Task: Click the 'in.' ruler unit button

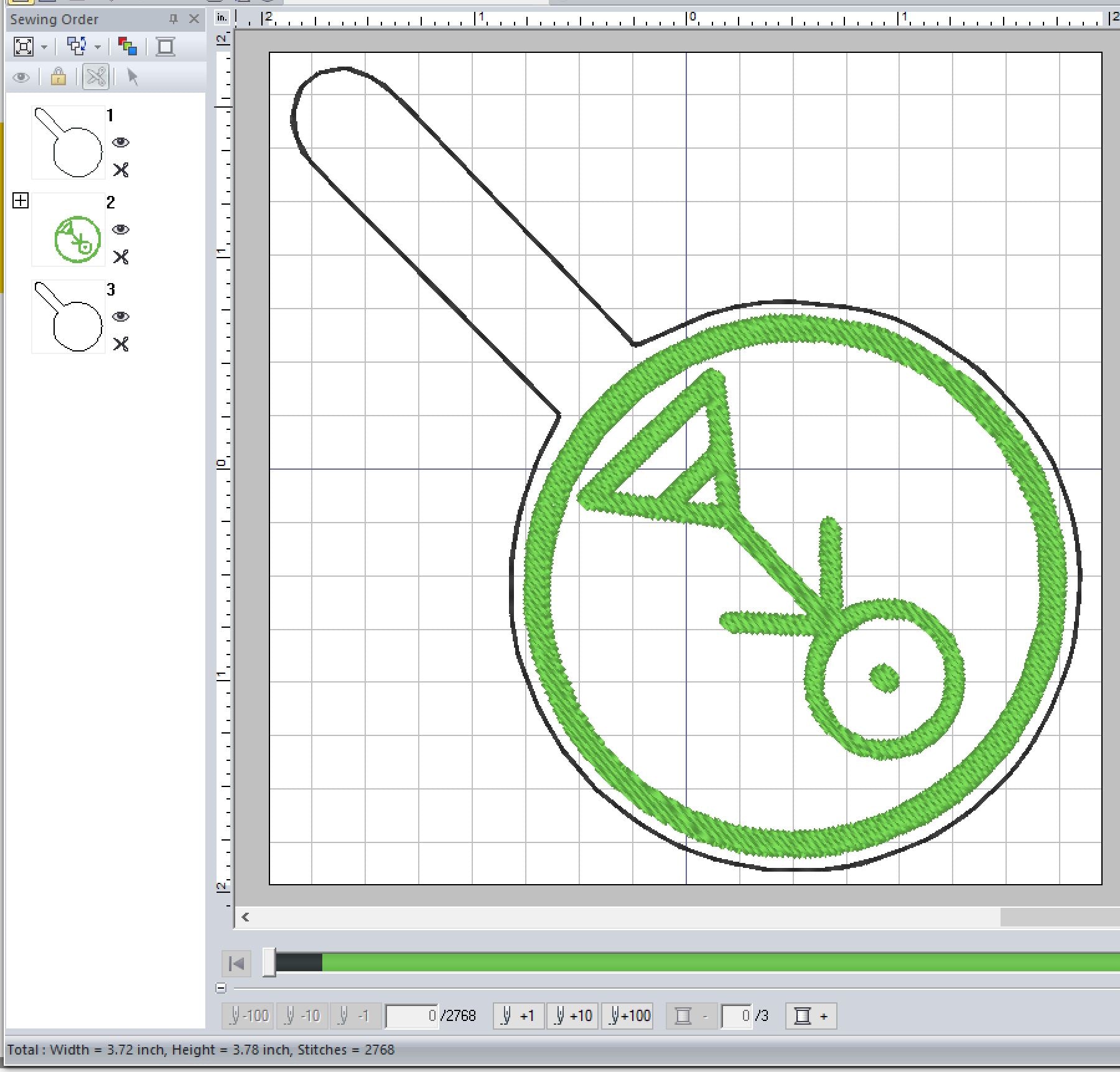Action: coord(222,17)
